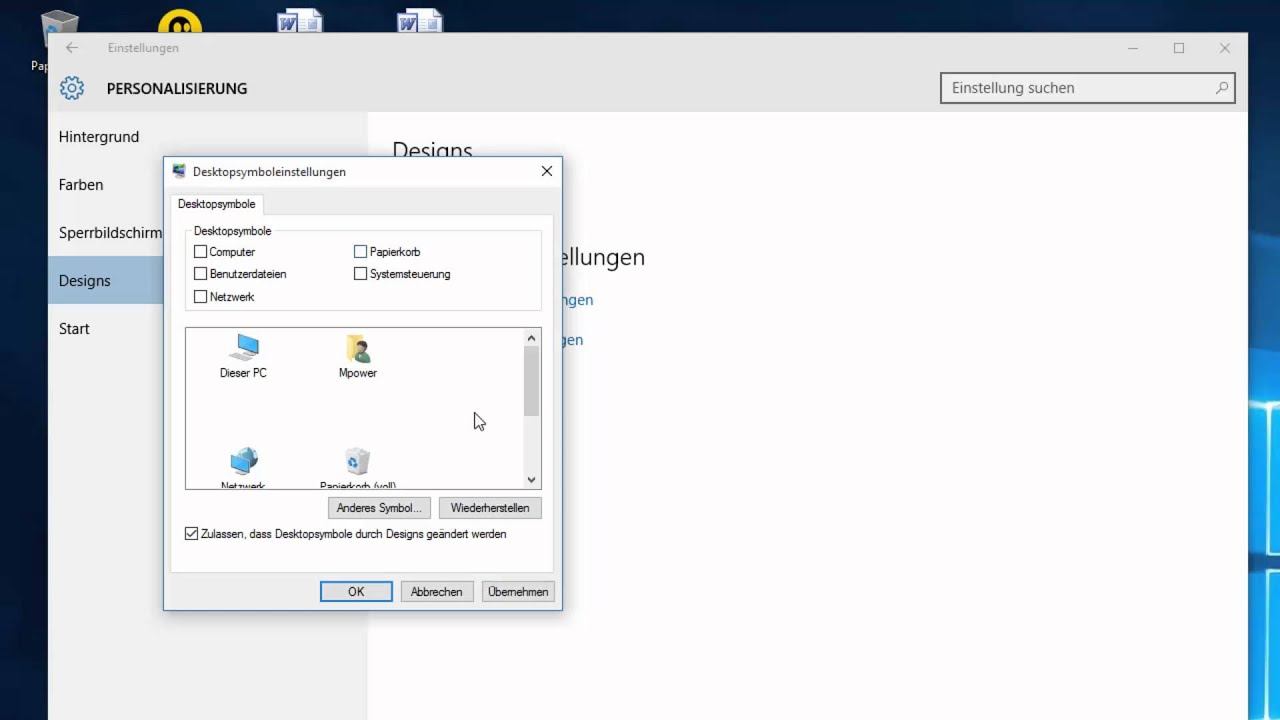This screenshot has width=1280, height=720.
Task: Click the Abbrechen button
Action: coord(437,592)
